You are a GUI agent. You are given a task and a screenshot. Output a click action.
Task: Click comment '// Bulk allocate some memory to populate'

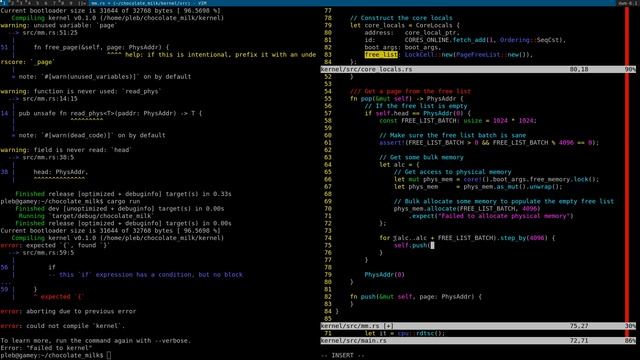(504, 202)
